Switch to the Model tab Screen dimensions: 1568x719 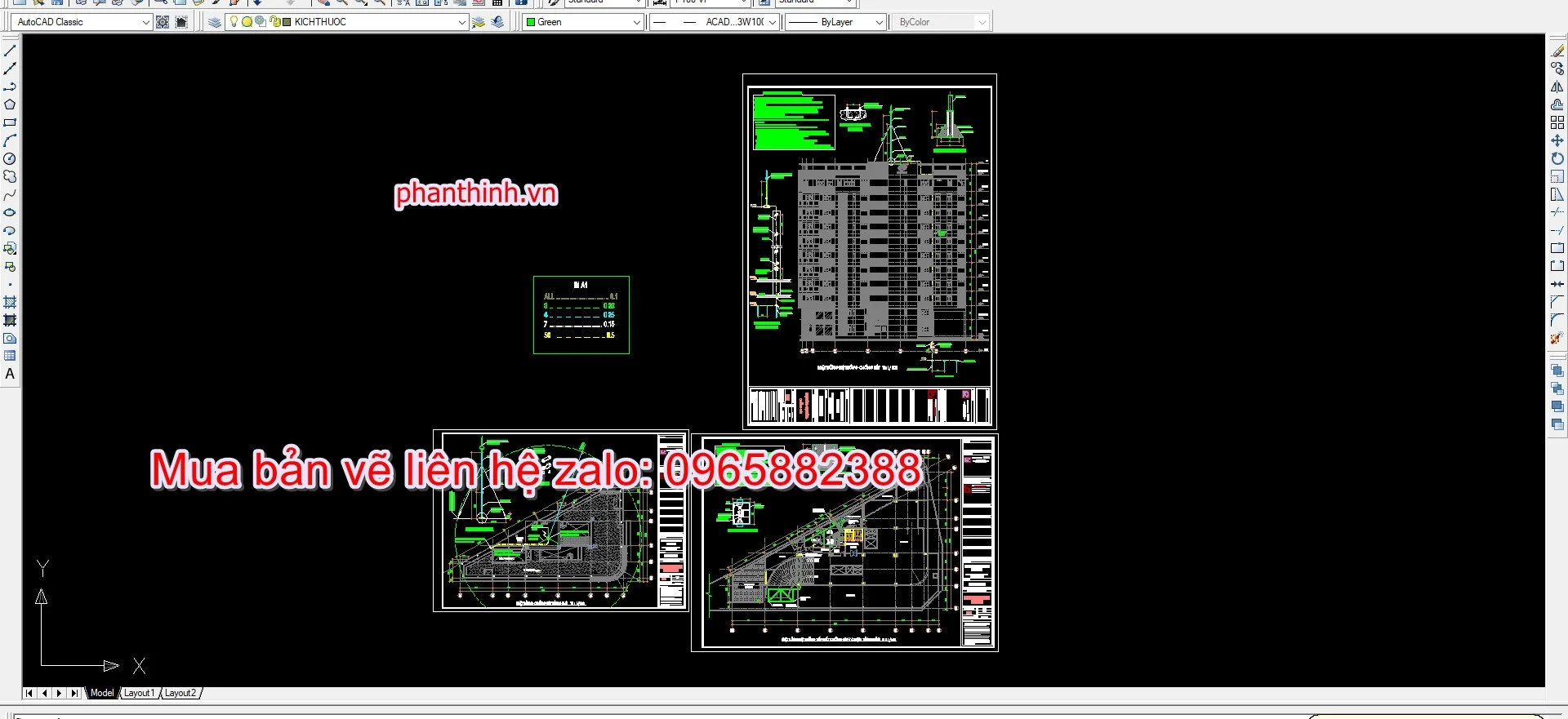[x=102, y=693]
